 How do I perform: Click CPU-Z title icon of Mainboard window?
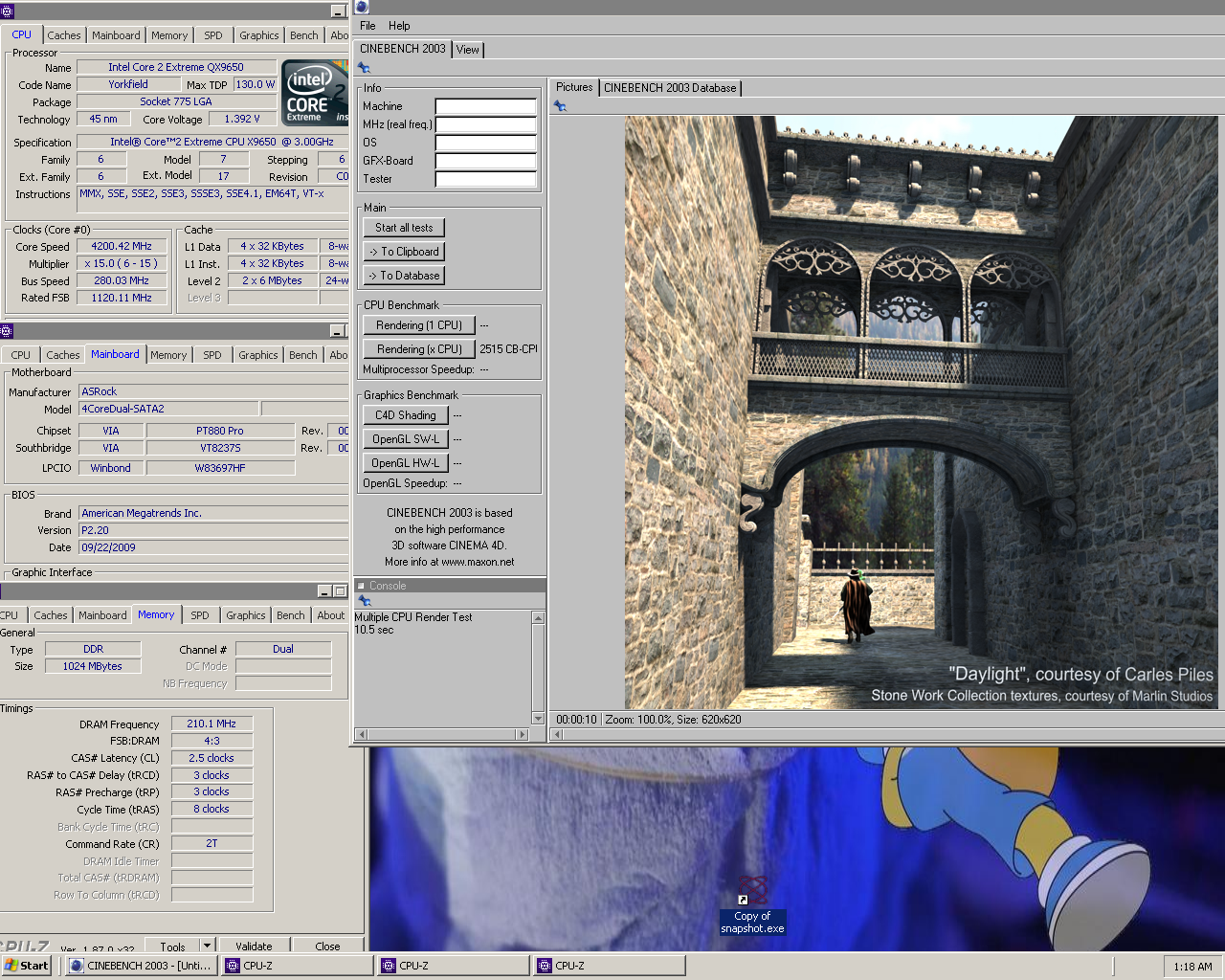coord(6,330)
